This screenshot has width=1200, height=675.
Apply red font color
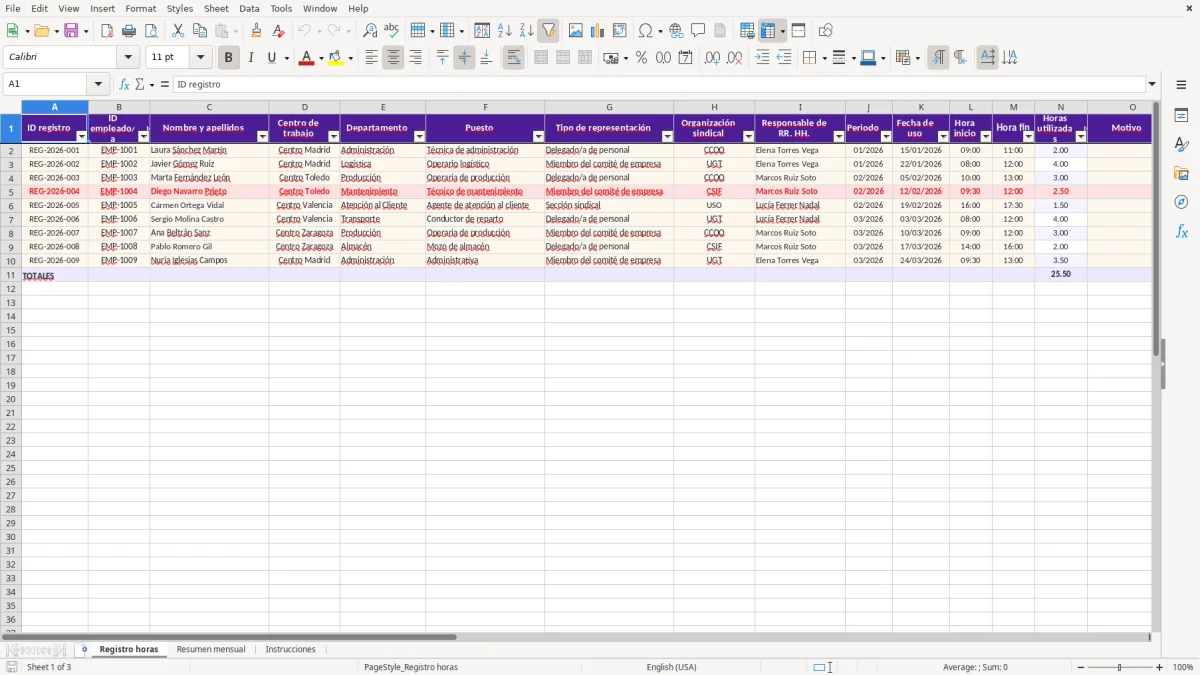tap(306, 58)
